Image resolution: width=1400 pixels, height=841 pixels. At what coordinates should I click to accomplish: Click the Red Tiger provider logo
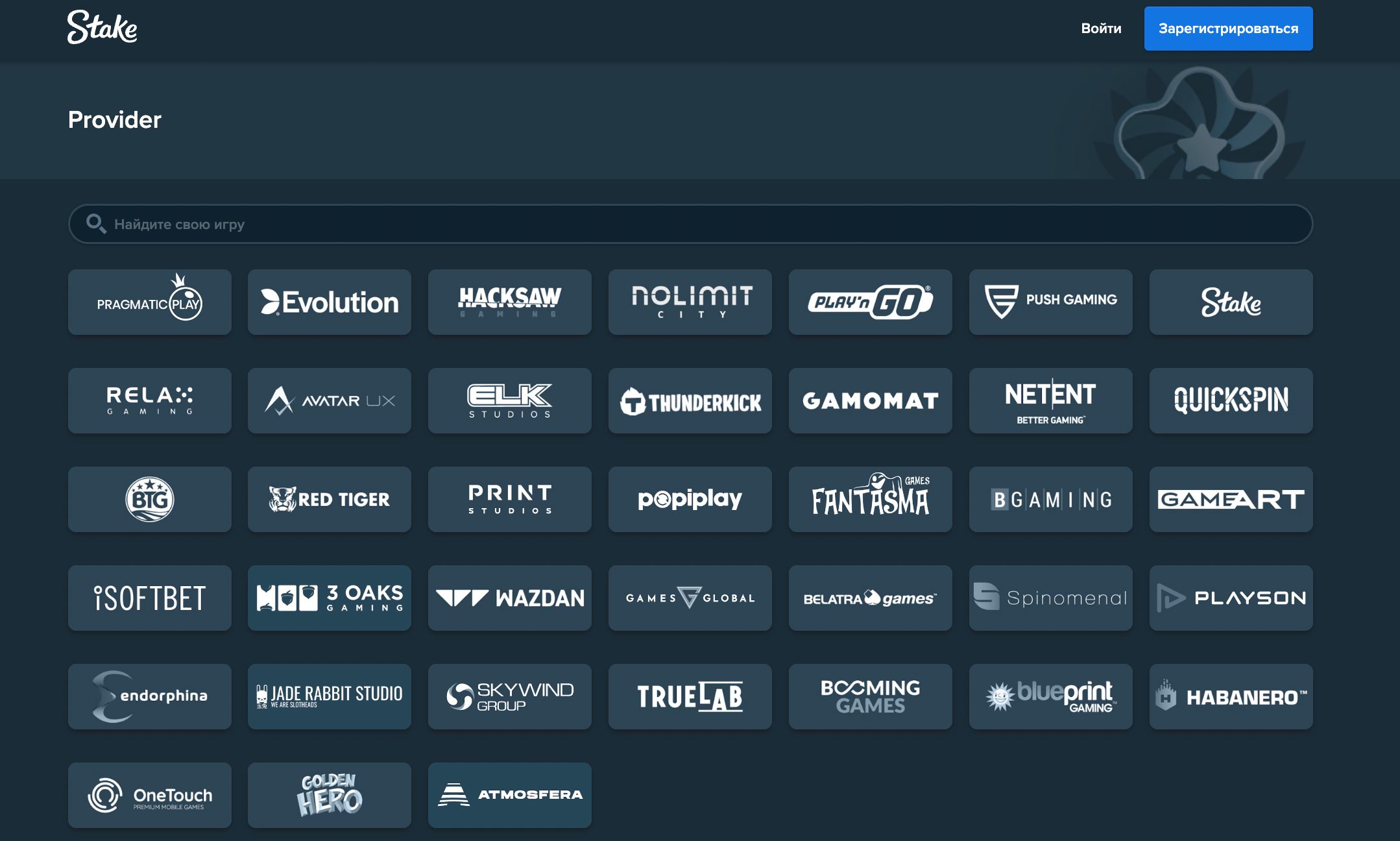330,498
